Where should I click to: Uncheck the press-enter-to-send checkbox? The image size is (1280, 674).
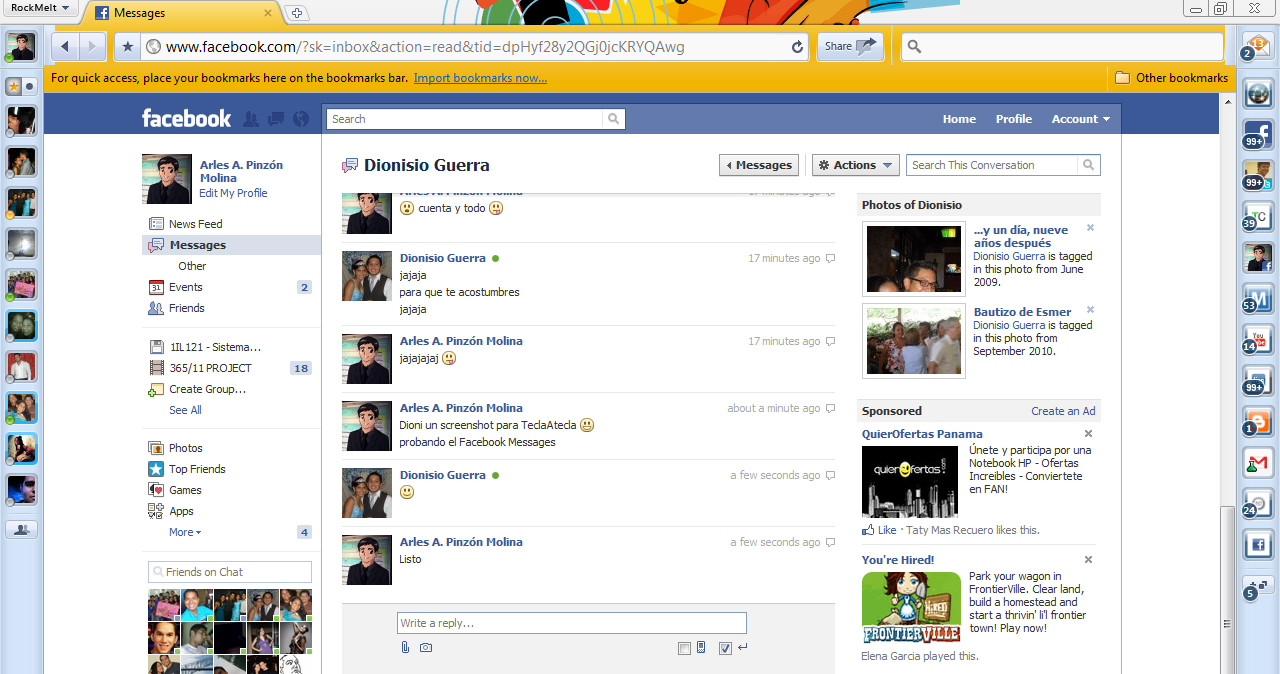[x=725, y=649]
